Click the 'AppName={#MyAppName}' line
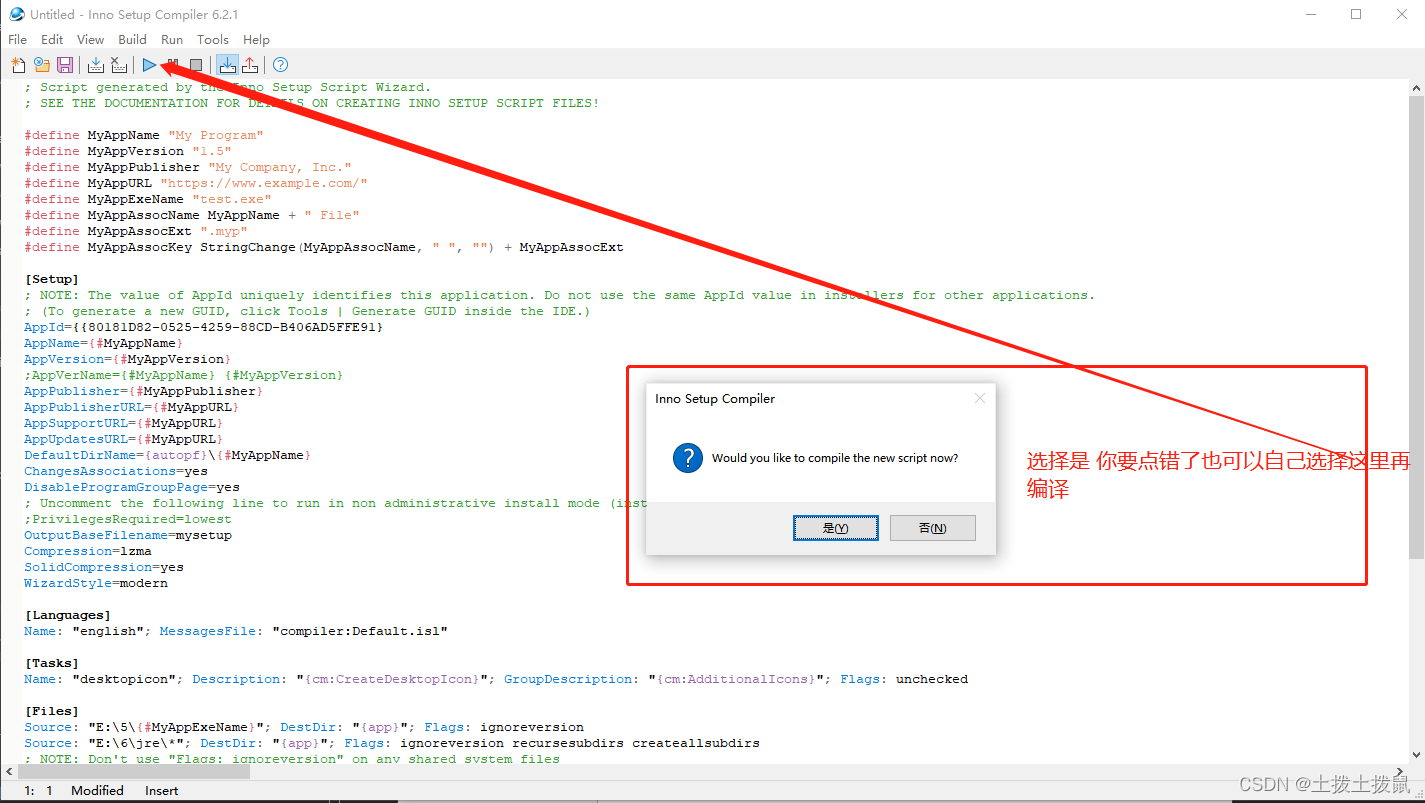Screen dimensions: 1425x803 pos(104,343)
